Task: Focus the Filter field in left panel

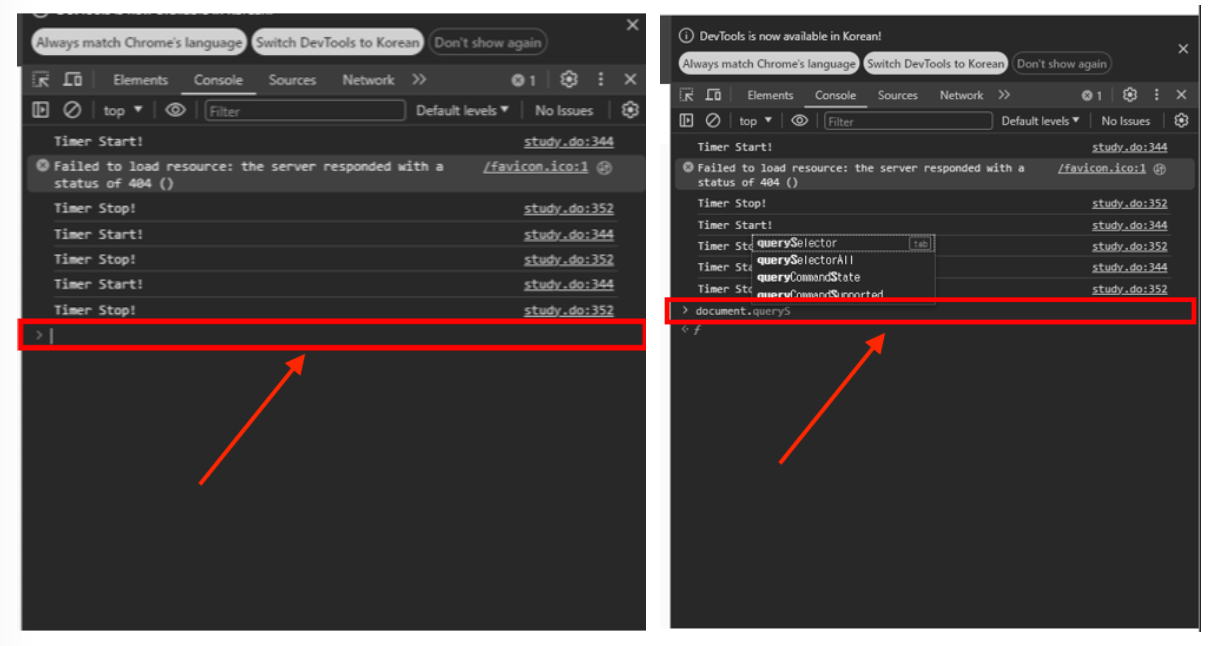Action: click(x=305, y=110)
